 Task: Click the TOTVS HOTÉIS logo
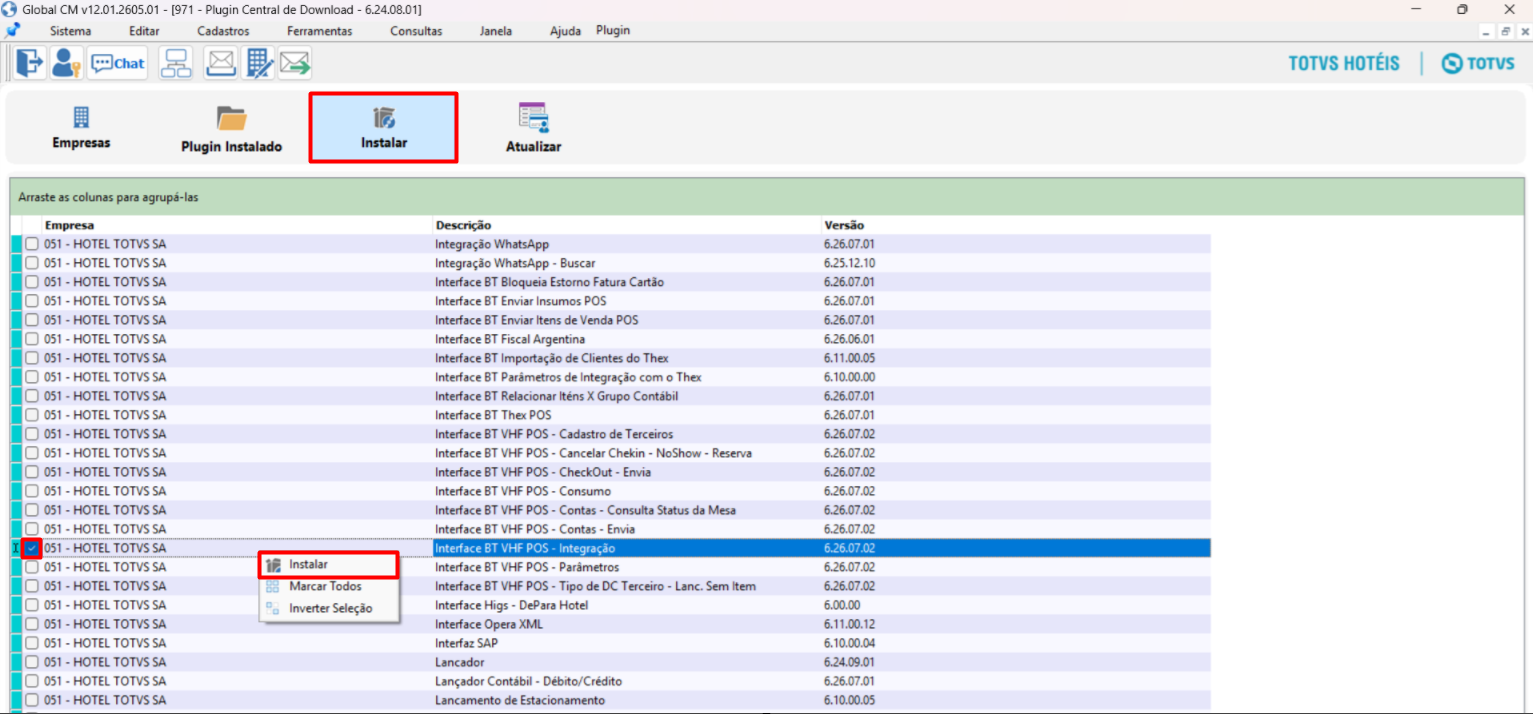(x=1344, y=63)
